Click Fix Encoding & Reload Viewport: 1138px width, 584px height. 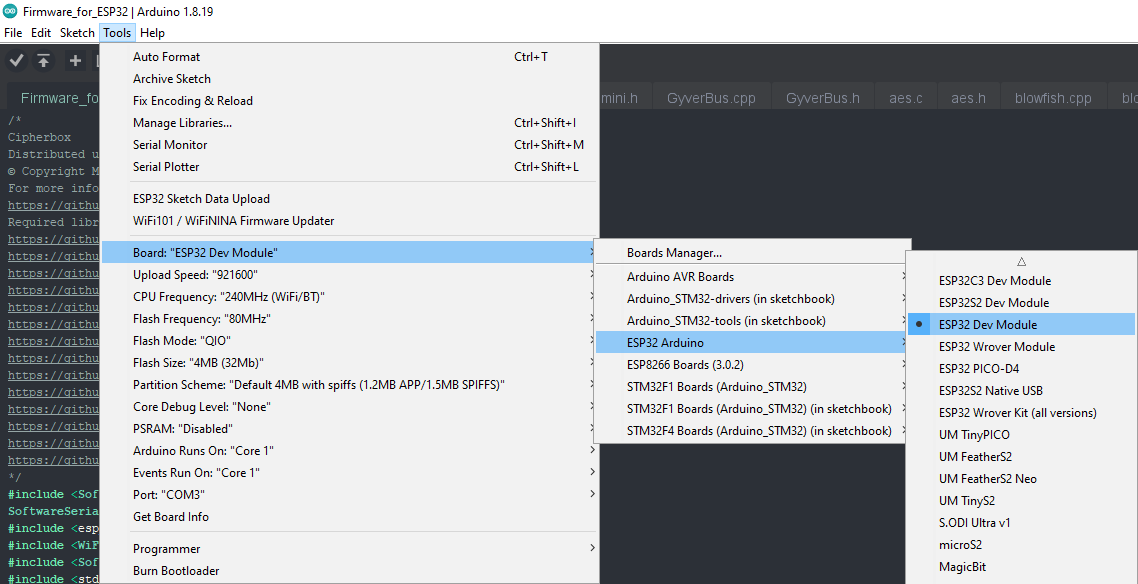click(350, 100)
